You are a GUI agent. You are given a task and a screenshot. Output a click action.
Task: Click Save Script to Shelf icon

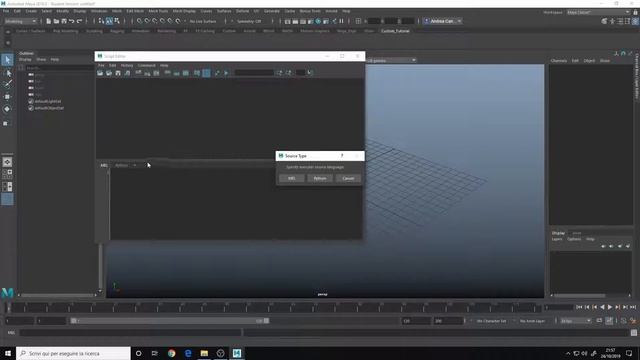pos(127,73)
